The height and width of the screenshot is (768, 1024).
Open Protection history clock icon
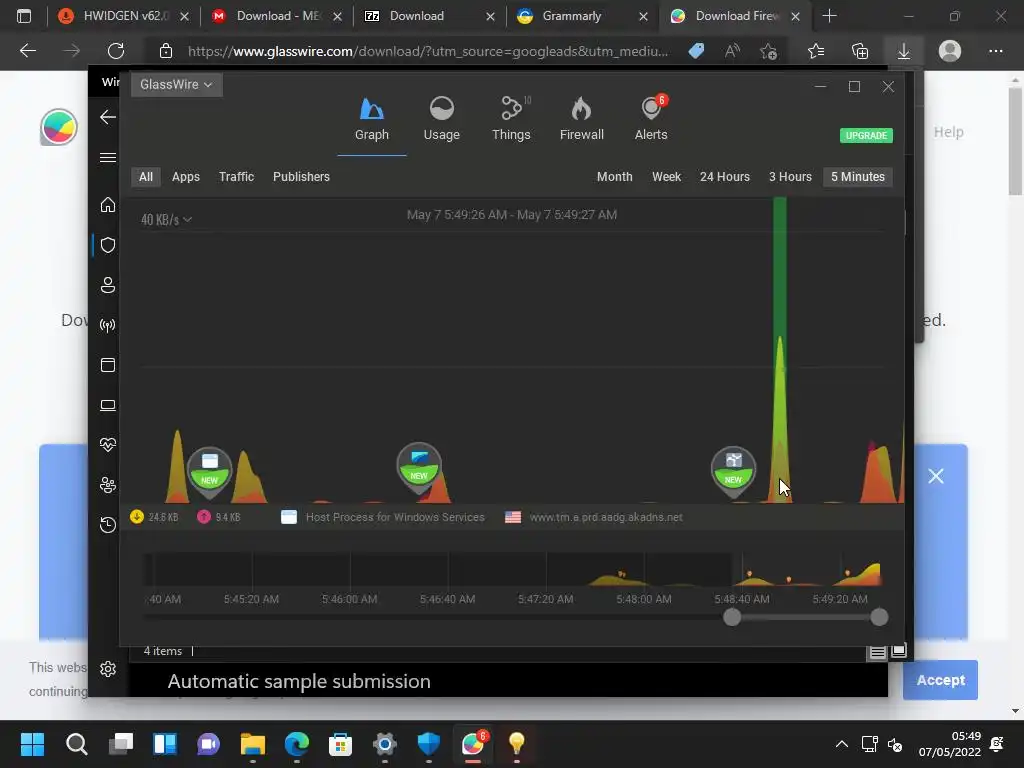point(108,524)
